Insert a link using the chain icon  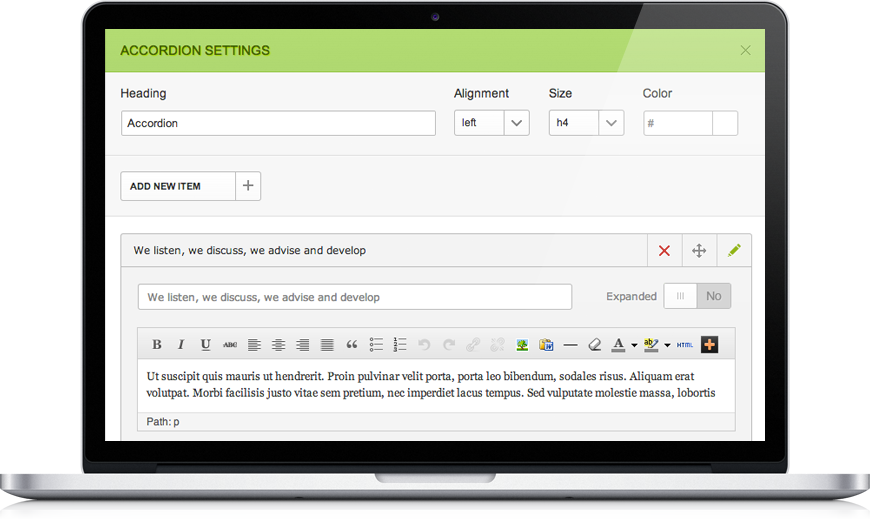[473, 345]
